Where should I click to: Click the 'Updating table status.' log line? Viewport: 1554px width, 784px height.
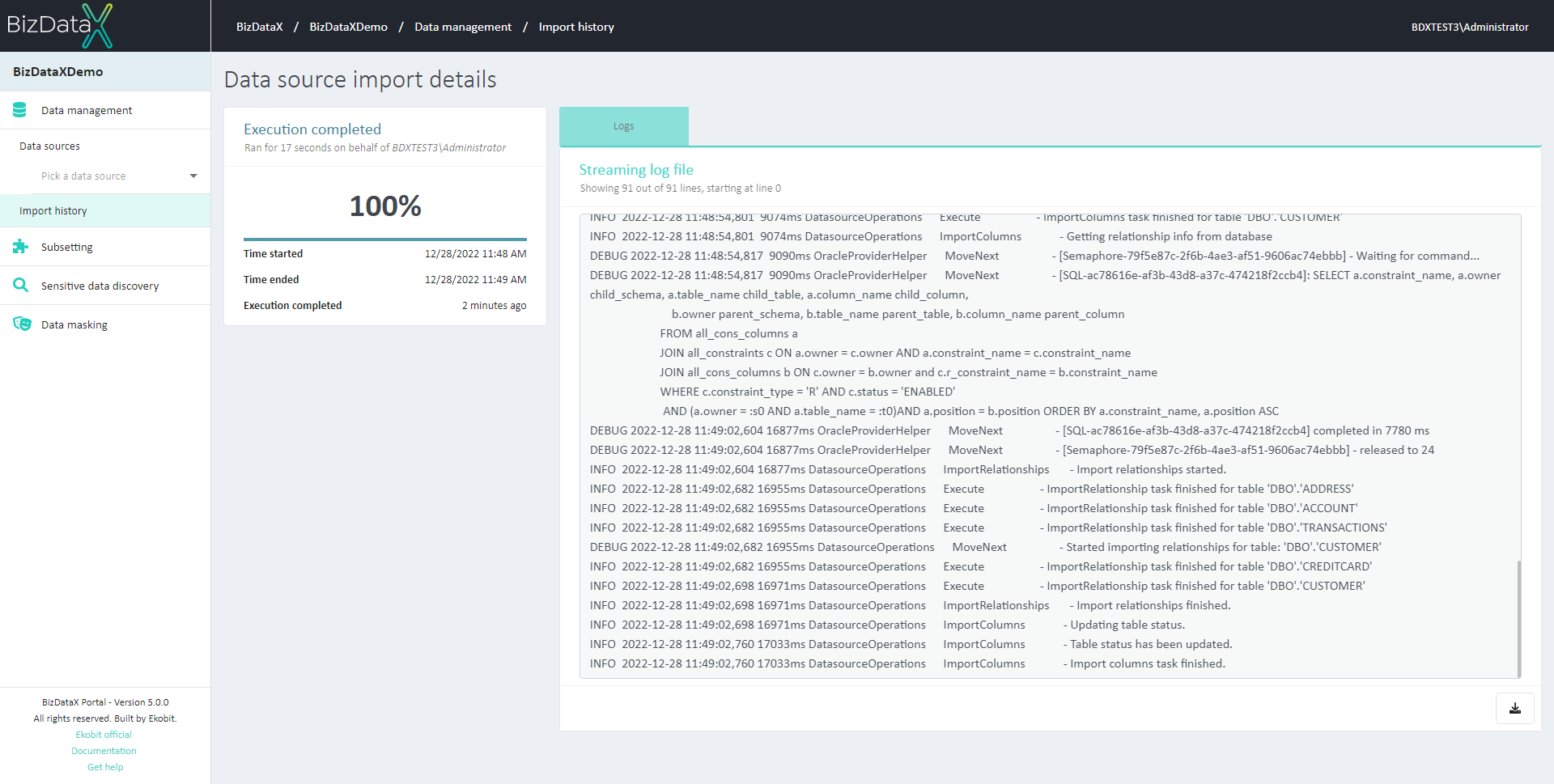click(x=887, y=625)
